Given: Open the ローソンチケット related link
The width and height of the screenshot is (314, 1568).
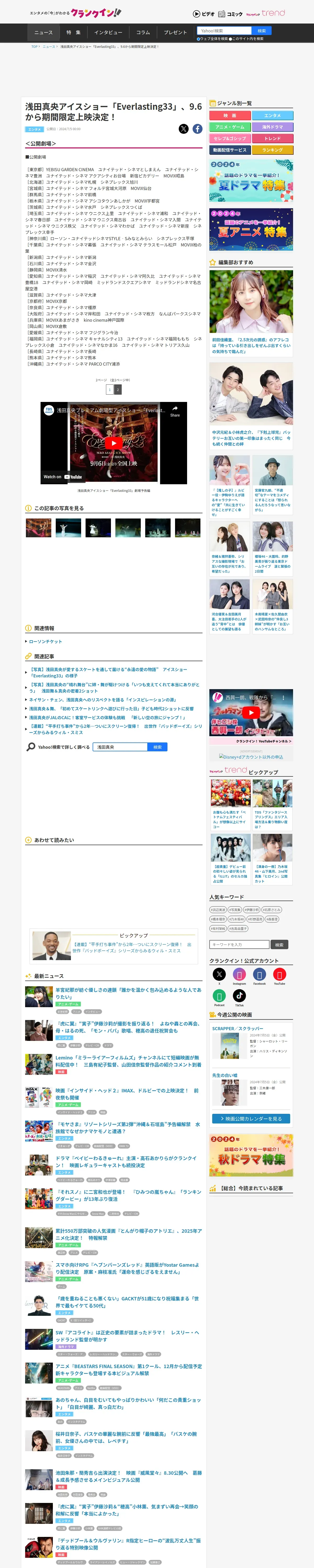Looking at the screenshot, I should [x=46, y=642].
